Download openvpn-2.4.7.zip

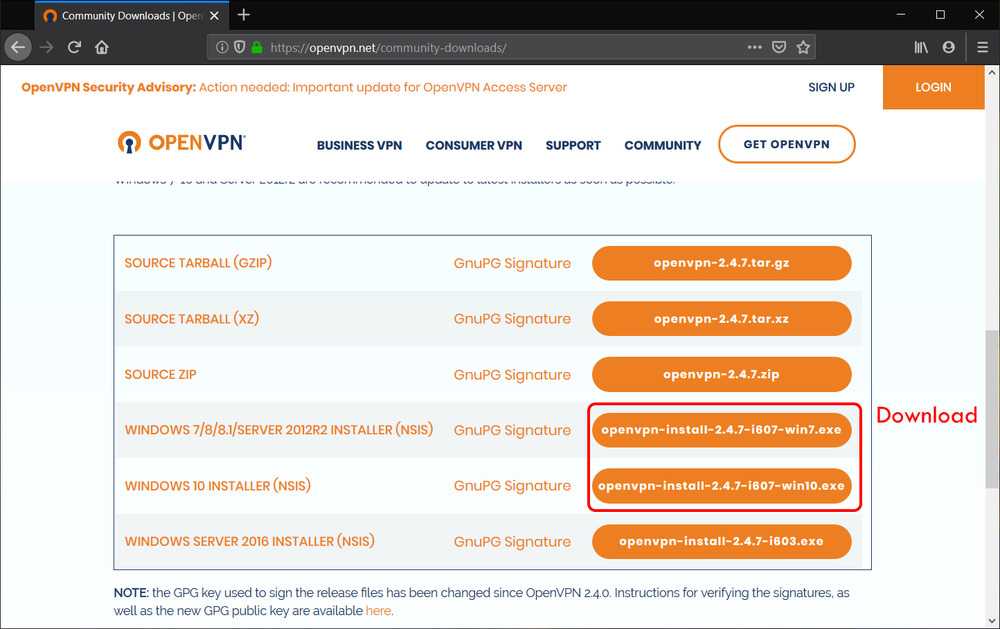721,374
